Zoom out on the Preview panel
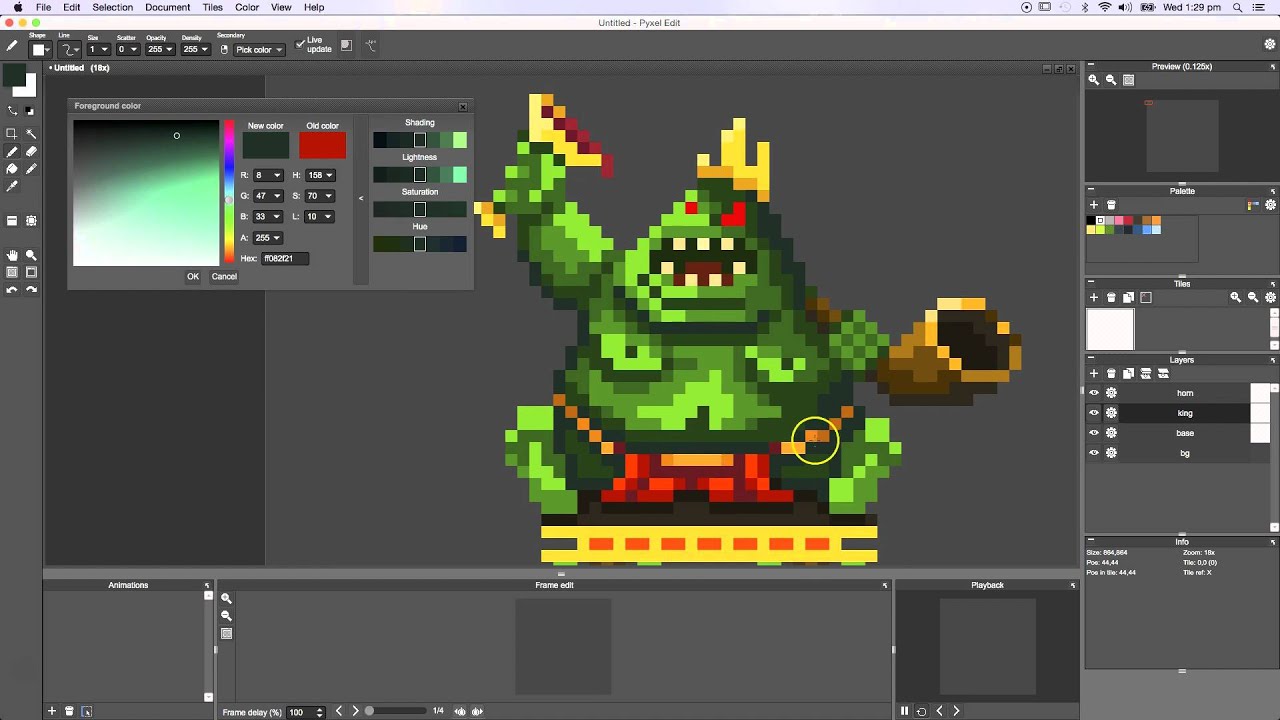 pos(1111,80)
